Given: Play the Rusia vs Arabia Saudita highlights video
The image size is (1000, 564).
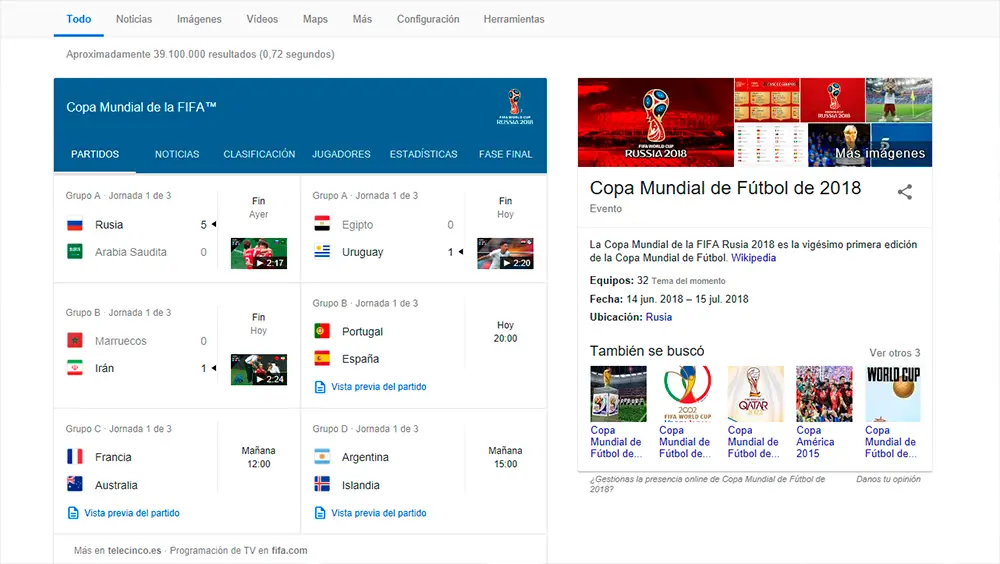Looking at the screenshot, I should click(x=258, y=253).
